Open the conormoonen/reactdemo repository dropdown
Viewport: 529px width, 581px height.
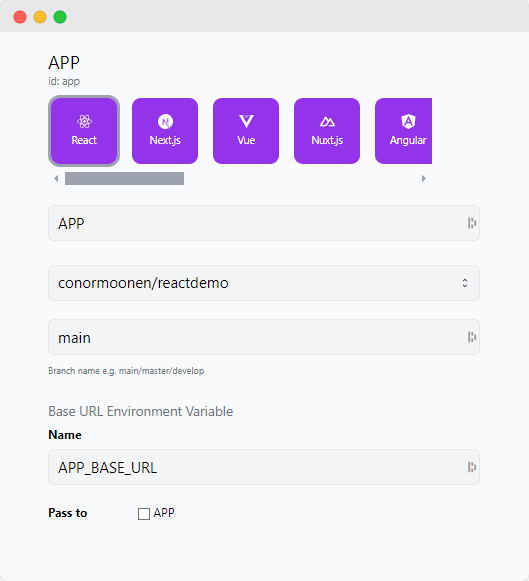(264, 283)
